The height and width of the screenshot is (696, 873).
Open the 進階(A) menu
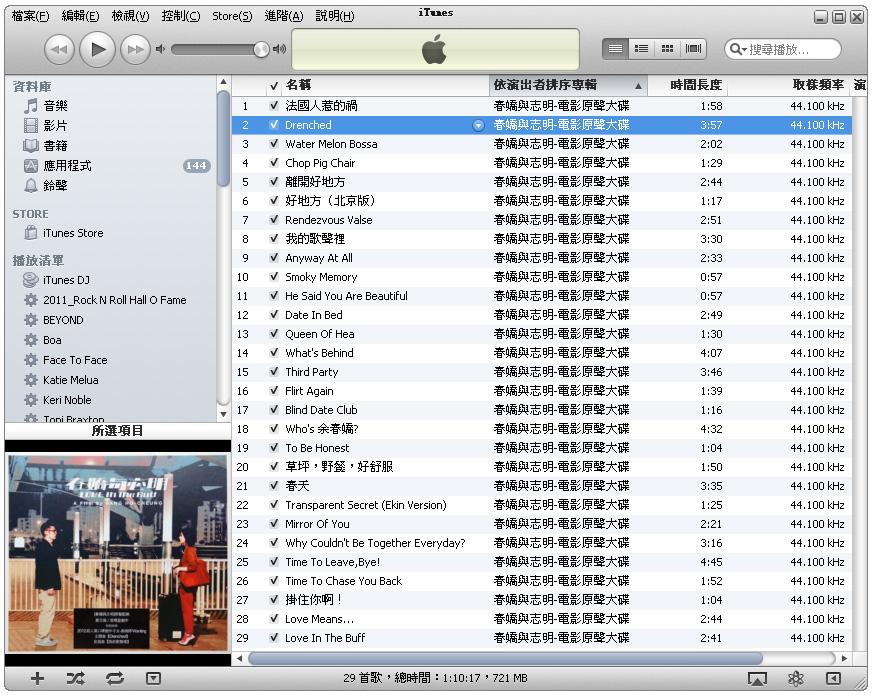(284, 16)
